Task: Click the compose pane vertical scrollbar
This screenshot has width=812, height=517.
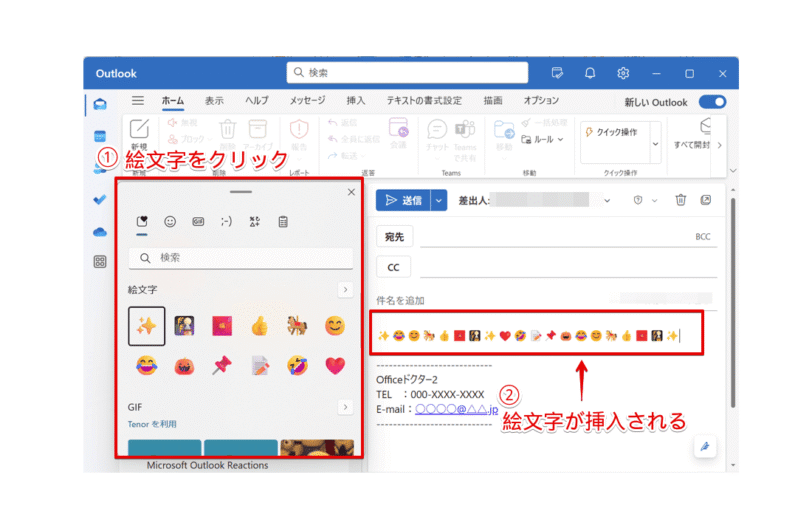Action: [x=733, y=303]
